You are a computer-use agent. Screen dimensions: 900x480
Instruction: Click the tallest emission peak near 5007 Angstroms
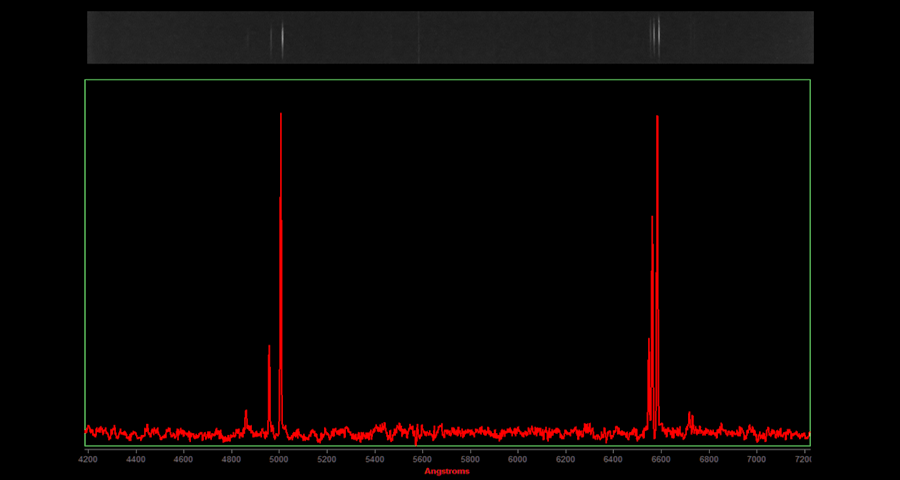(281, 116)
